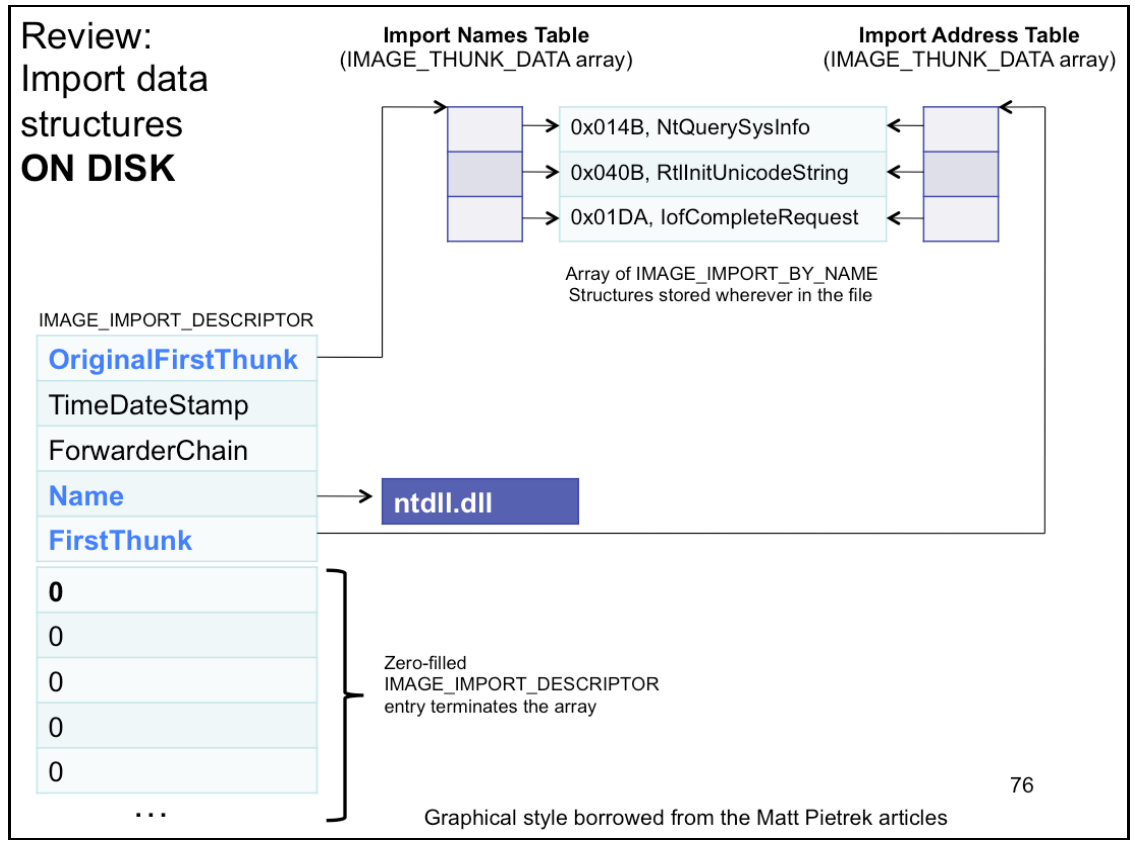Click the bold first zero row
Viewport: 1135px width, 844px height.
click(176, 592)
